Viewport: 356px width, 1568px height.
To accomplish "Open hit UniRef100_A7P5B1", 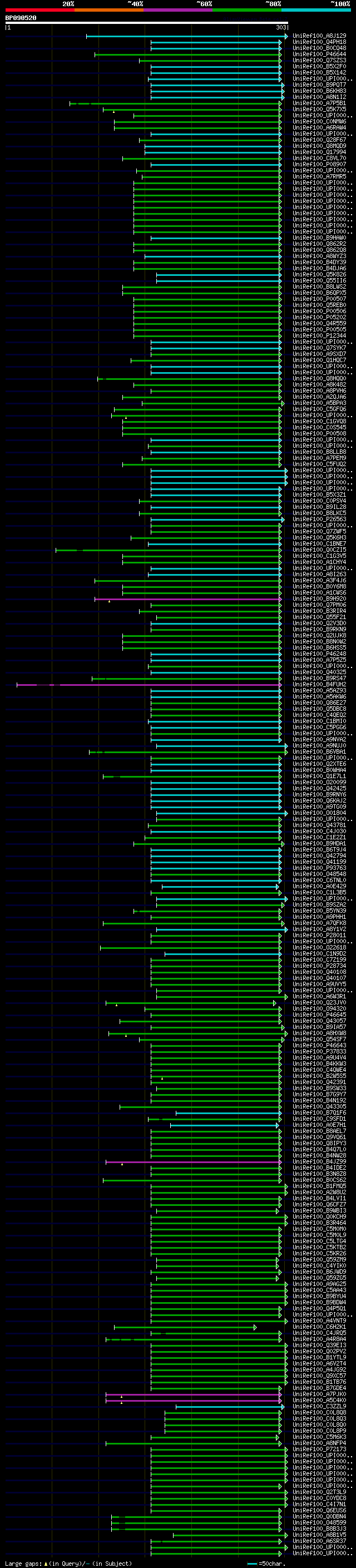I will point(319,103).
